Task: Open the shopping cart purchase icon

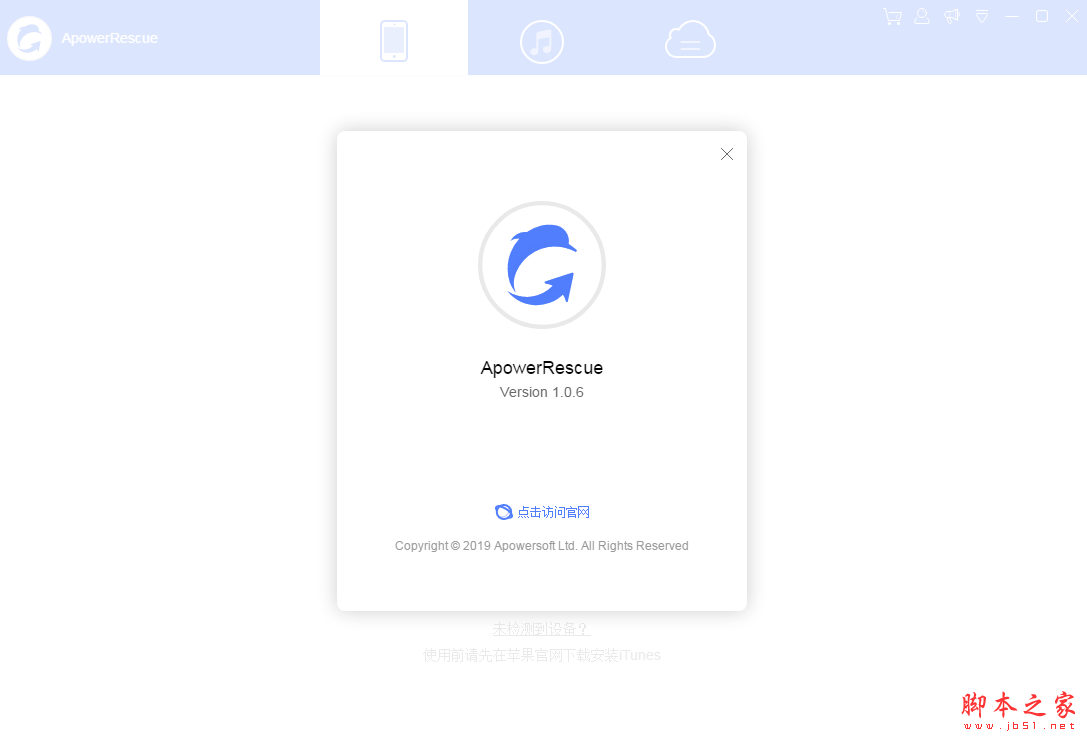Action: click(x=892, y=17)
